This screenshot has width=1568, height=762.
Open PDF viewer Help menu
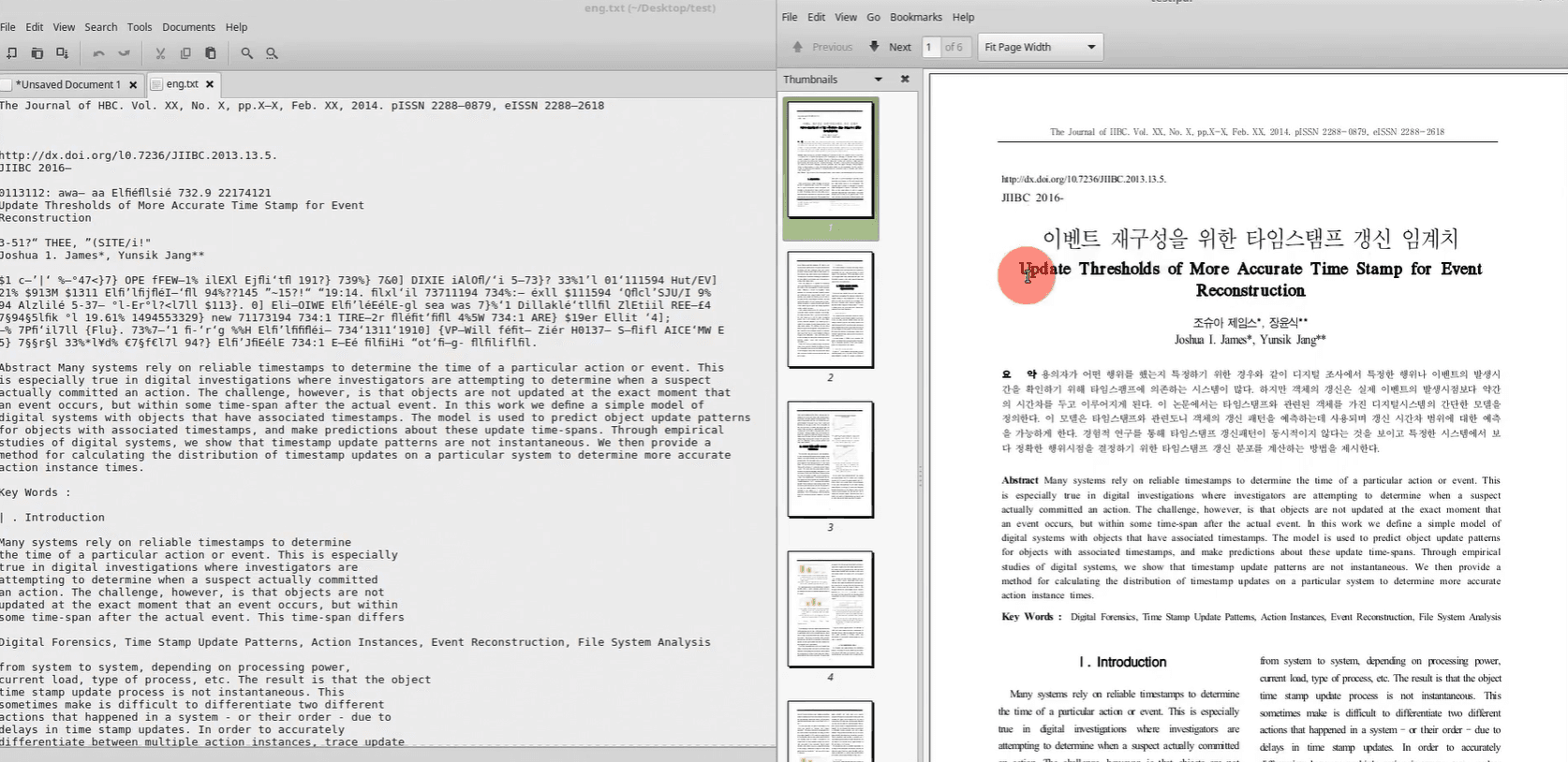pyautogui.click(x=964, y=17)
